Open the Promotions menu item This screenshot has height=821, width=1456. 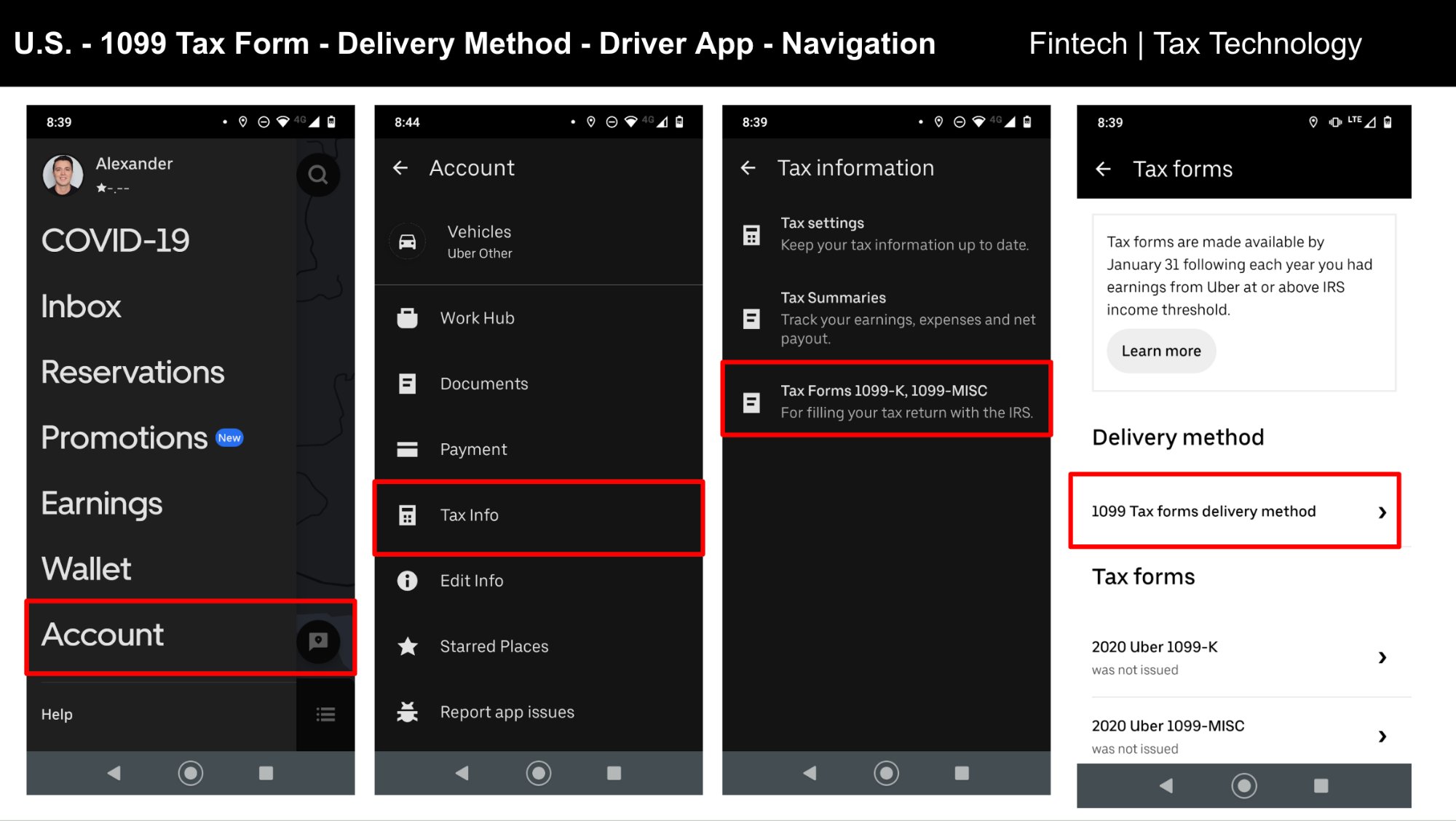(127, 437)
